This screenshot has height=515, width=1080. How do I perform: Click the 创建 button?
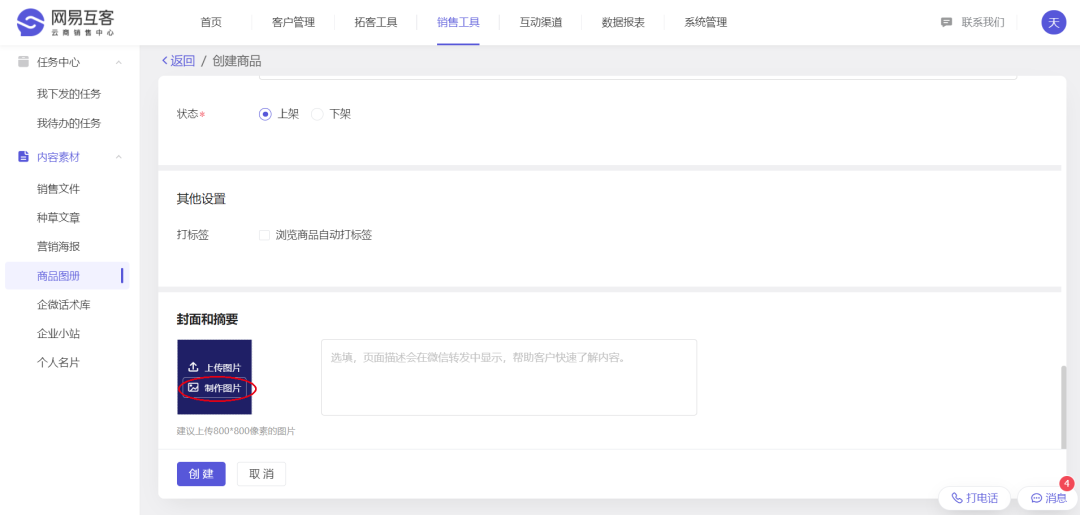coord(201,474)
